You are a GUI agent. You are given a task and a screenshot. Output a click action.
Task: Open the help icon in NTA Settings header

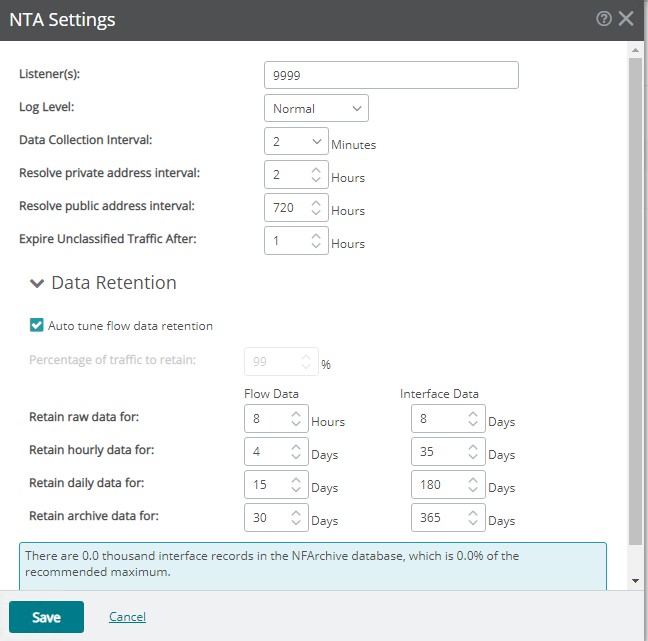click(604, 19)
